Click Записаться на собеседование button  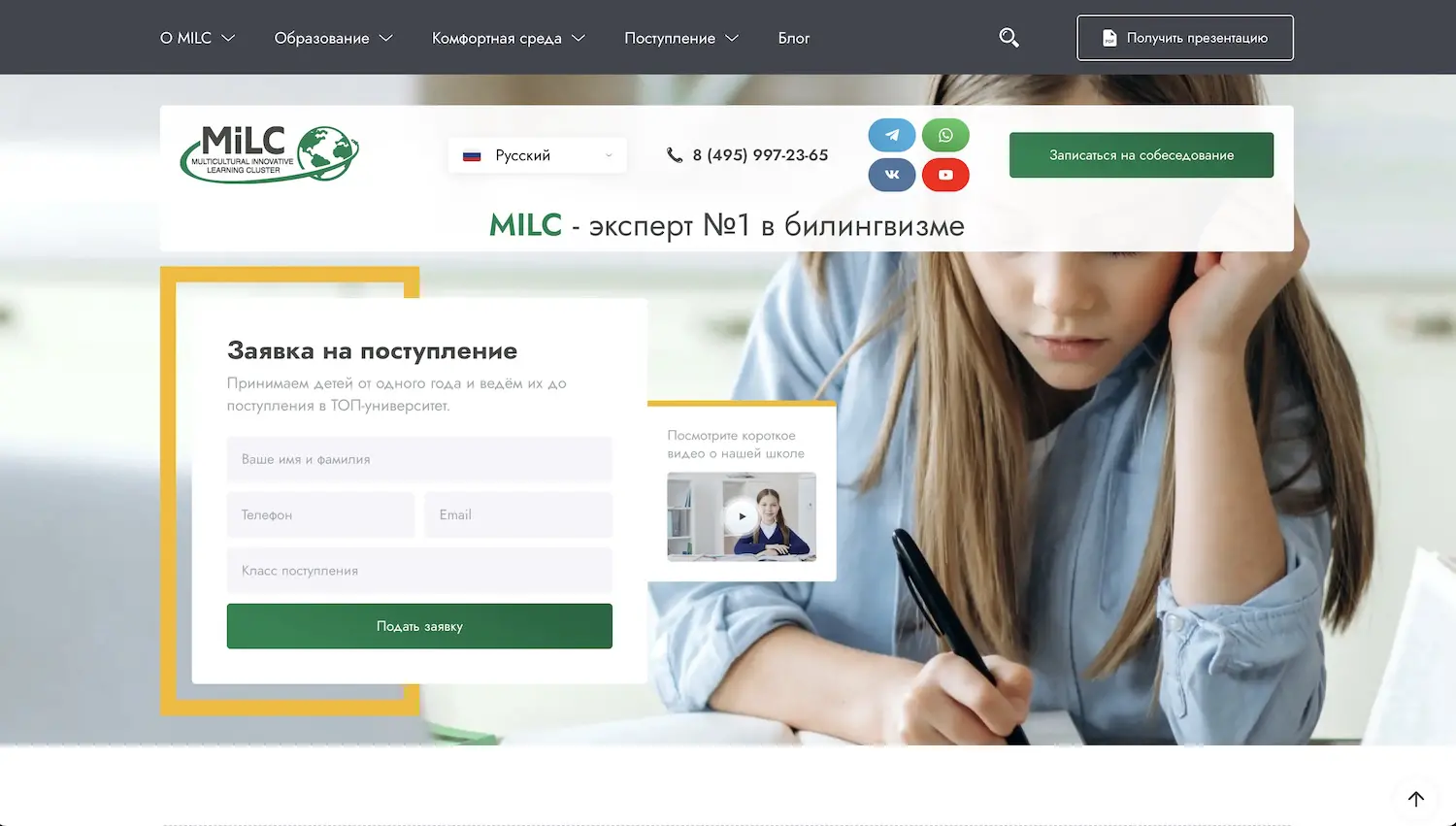pos(1142,155)
